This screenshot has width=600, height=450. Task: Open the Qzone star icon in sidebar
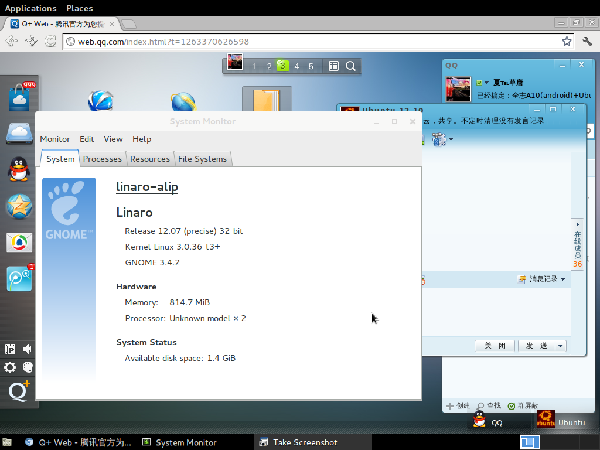pos(19,206)
